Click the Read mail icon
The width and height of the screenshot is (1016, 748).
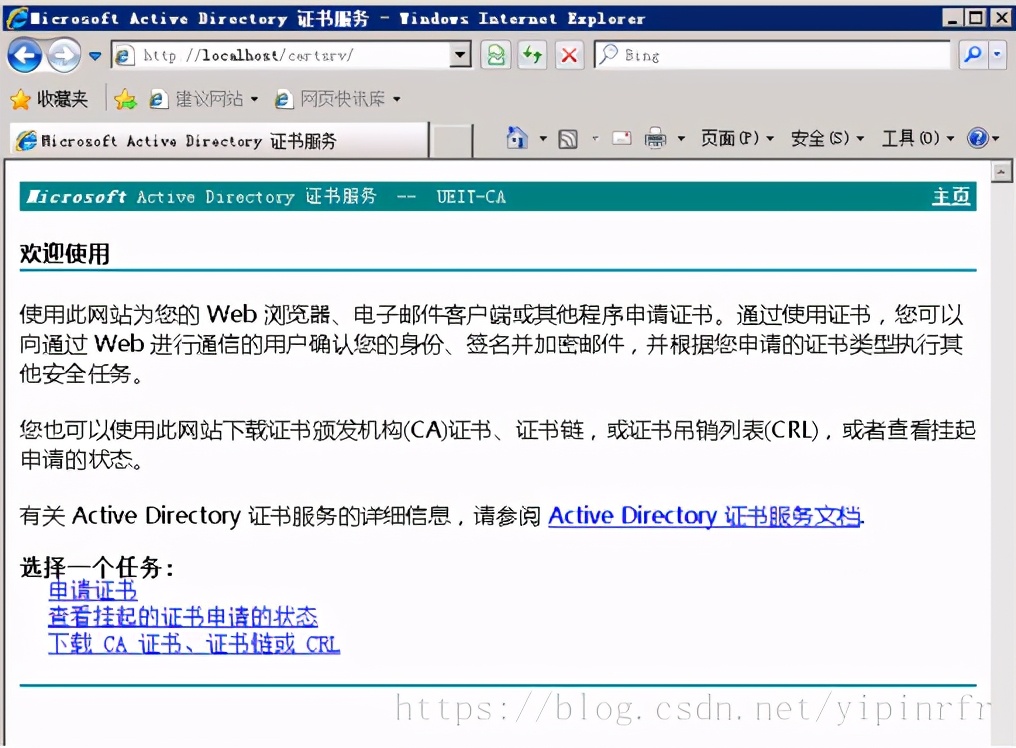pos(621,138)
